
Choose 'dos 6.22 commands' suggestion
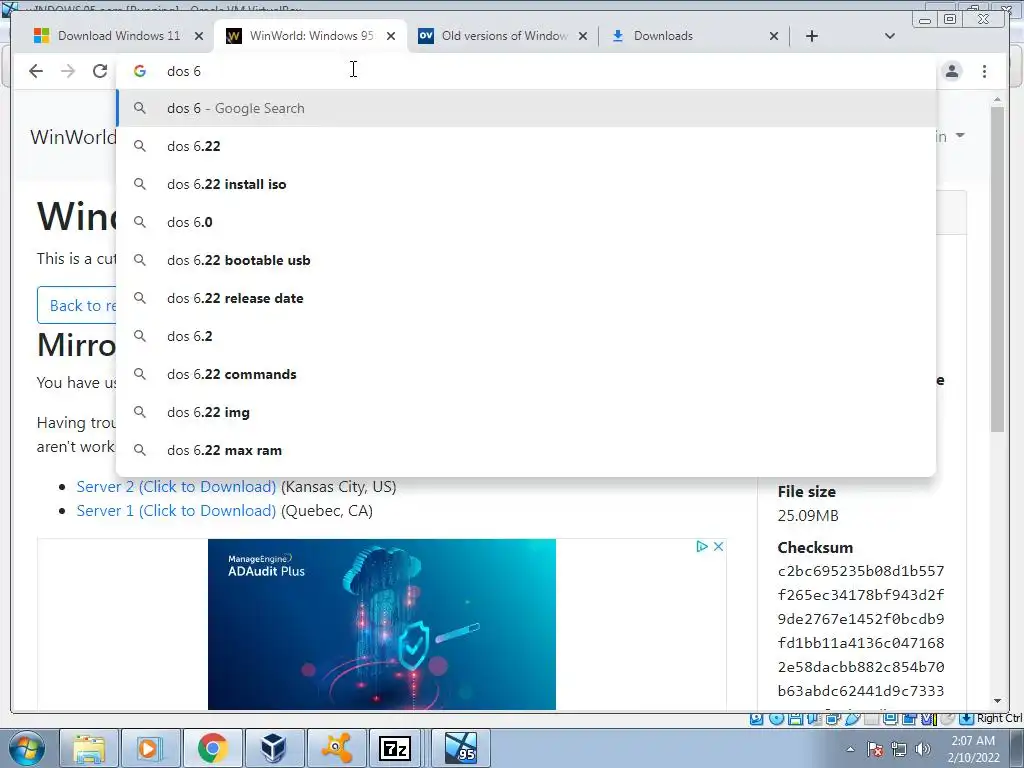click(526, 374)
